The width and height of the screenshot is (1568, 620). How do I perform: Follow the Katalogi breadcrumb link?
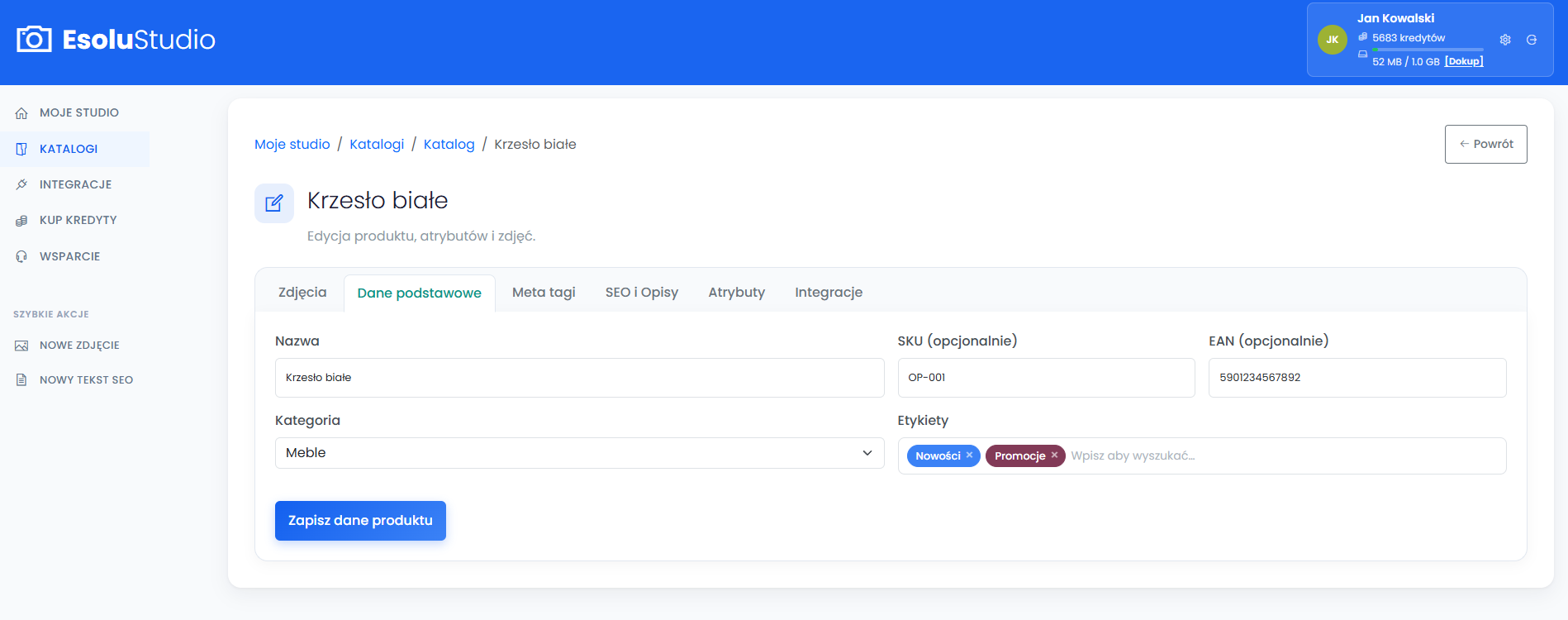tap(377, 145)
